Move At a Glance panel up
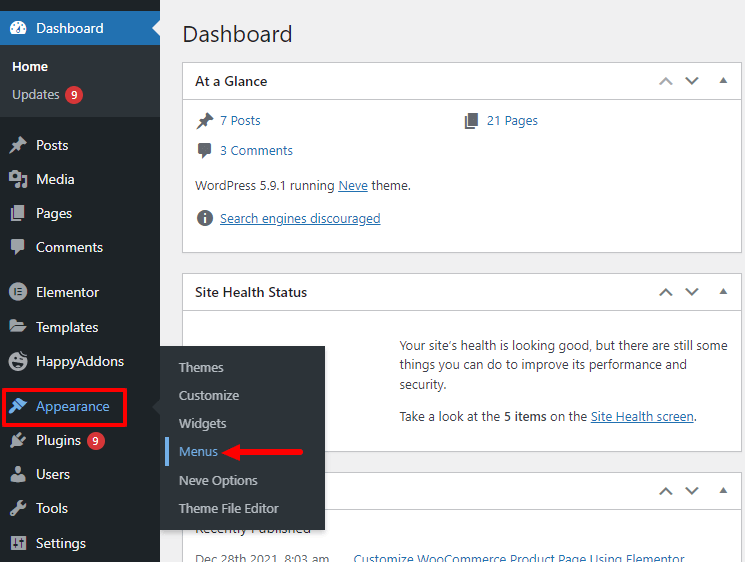Screen dimensions: 745x562 point(666,81)
